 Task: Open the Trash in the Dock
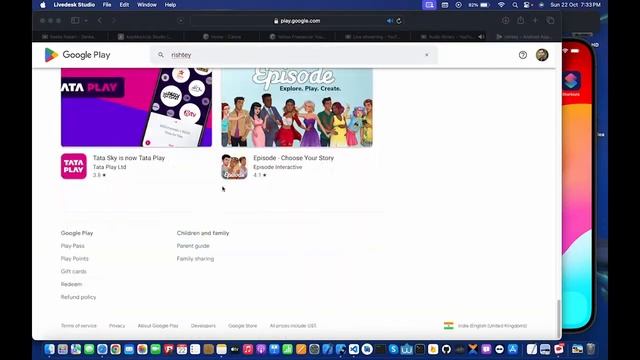coord(591,349)
